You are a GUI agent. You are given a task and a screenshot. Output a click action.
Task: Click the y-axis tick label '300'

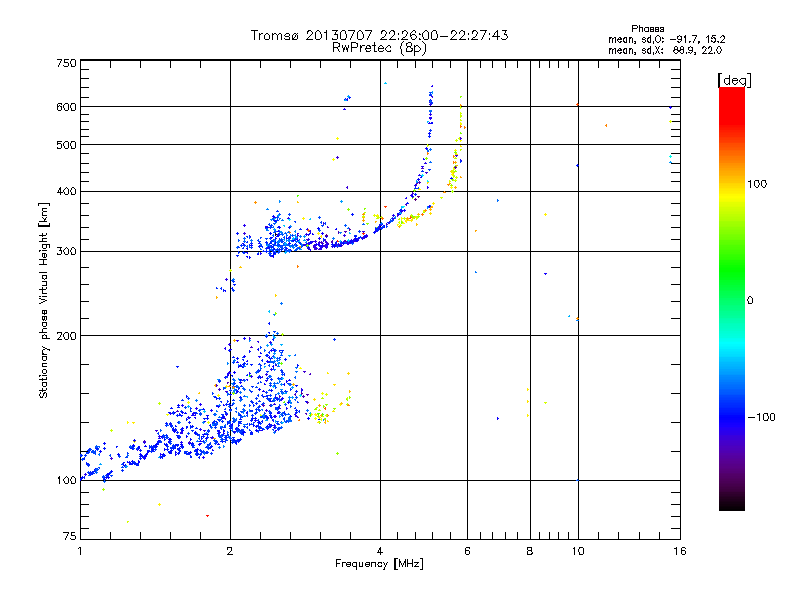[x=66, y=252]
